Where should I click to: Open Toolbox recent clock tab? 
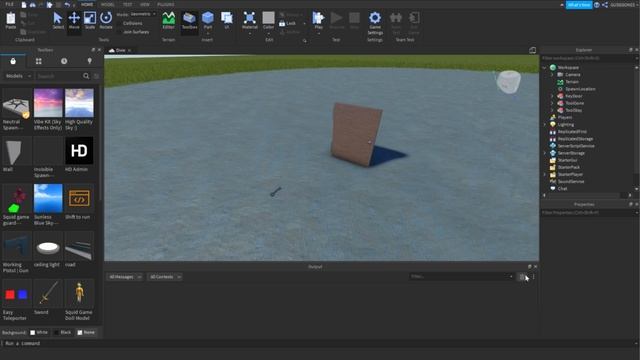64,61
